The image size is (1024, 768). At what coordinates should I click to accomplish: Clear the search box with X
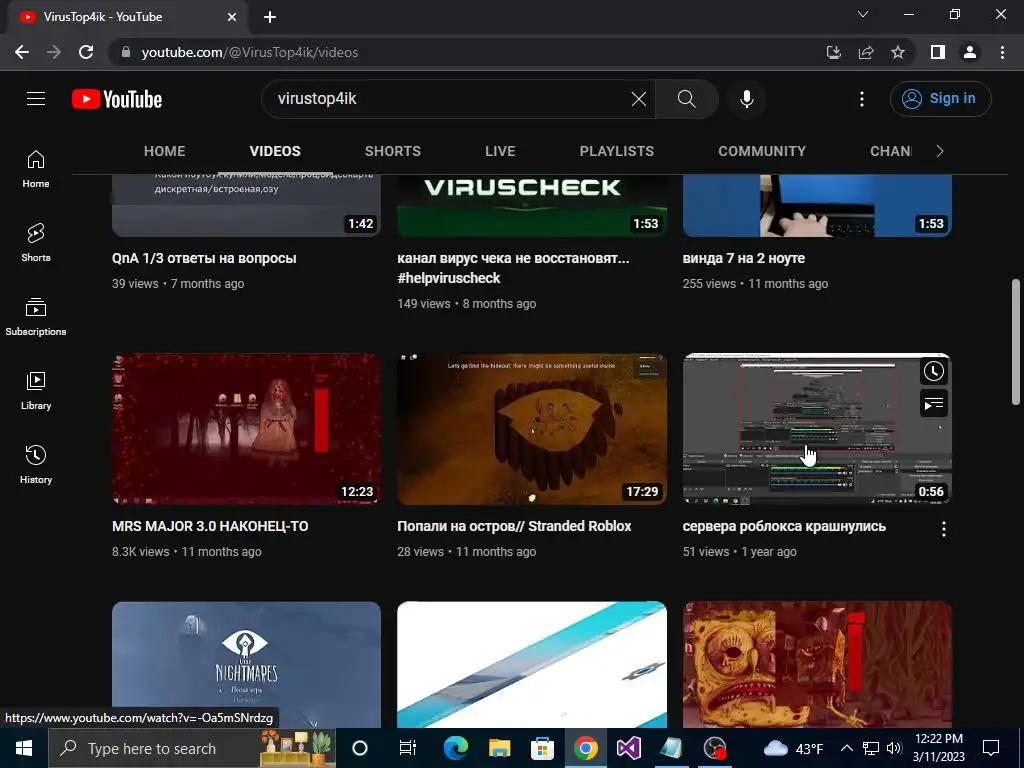tap(639, 99)
